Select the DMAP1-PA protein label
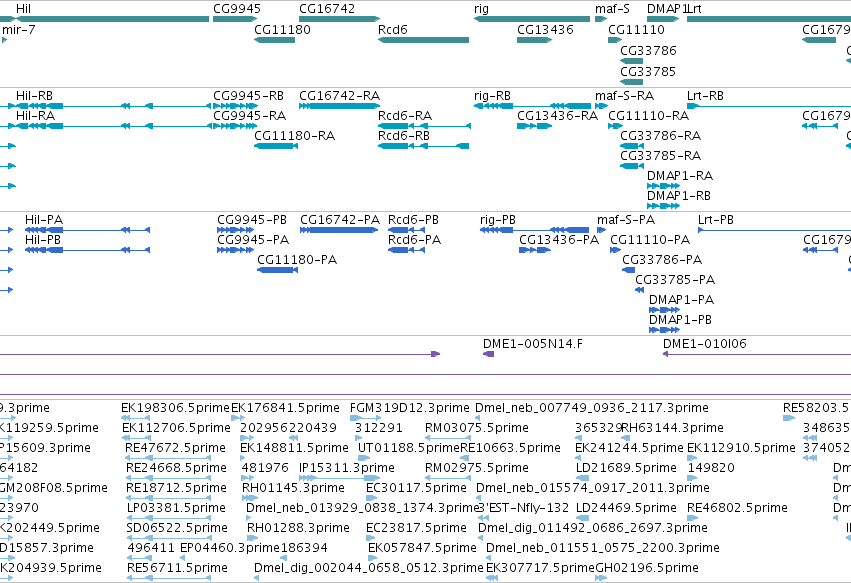Viewport: 851px width, 583px height. tap(682, 300)
